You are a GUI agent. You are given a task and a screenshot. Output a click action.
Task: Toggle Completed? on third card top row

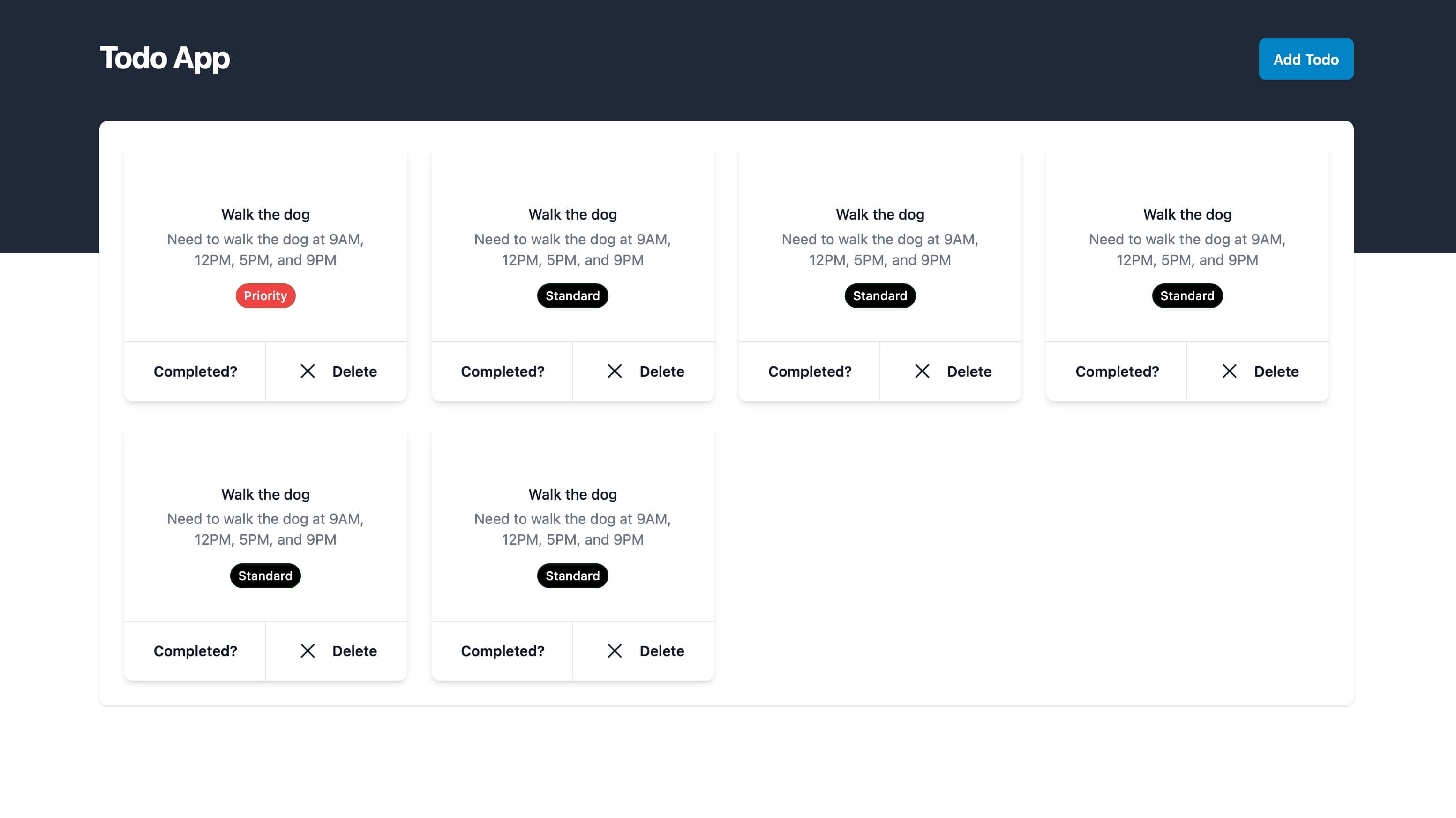tap(809, 371)
